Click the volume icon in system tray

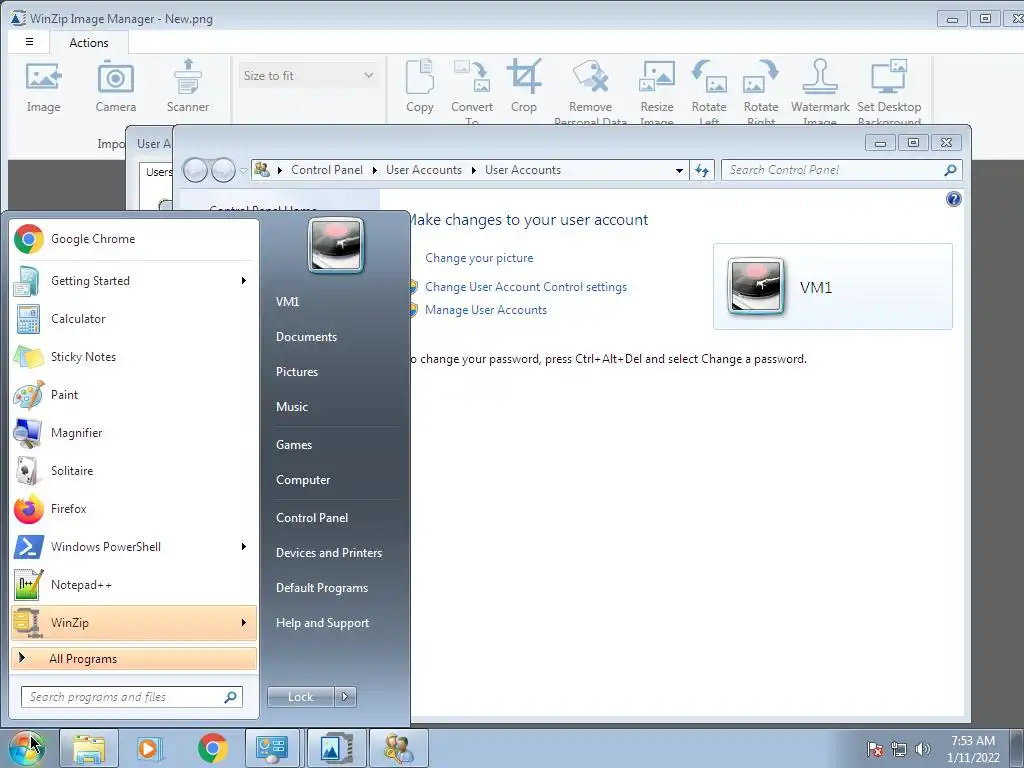point(923,749)
